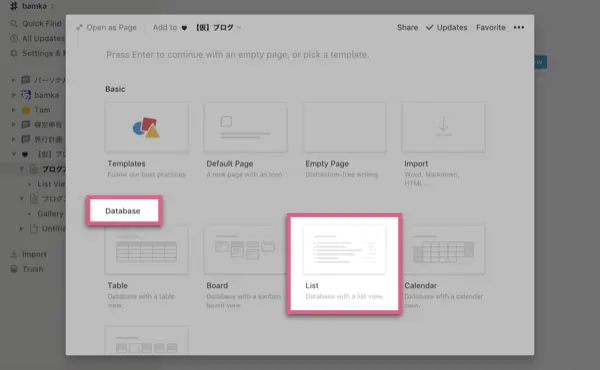Open Settings & Members in sidebar
The width and height of the screenshot is (600, 370).
37,53
